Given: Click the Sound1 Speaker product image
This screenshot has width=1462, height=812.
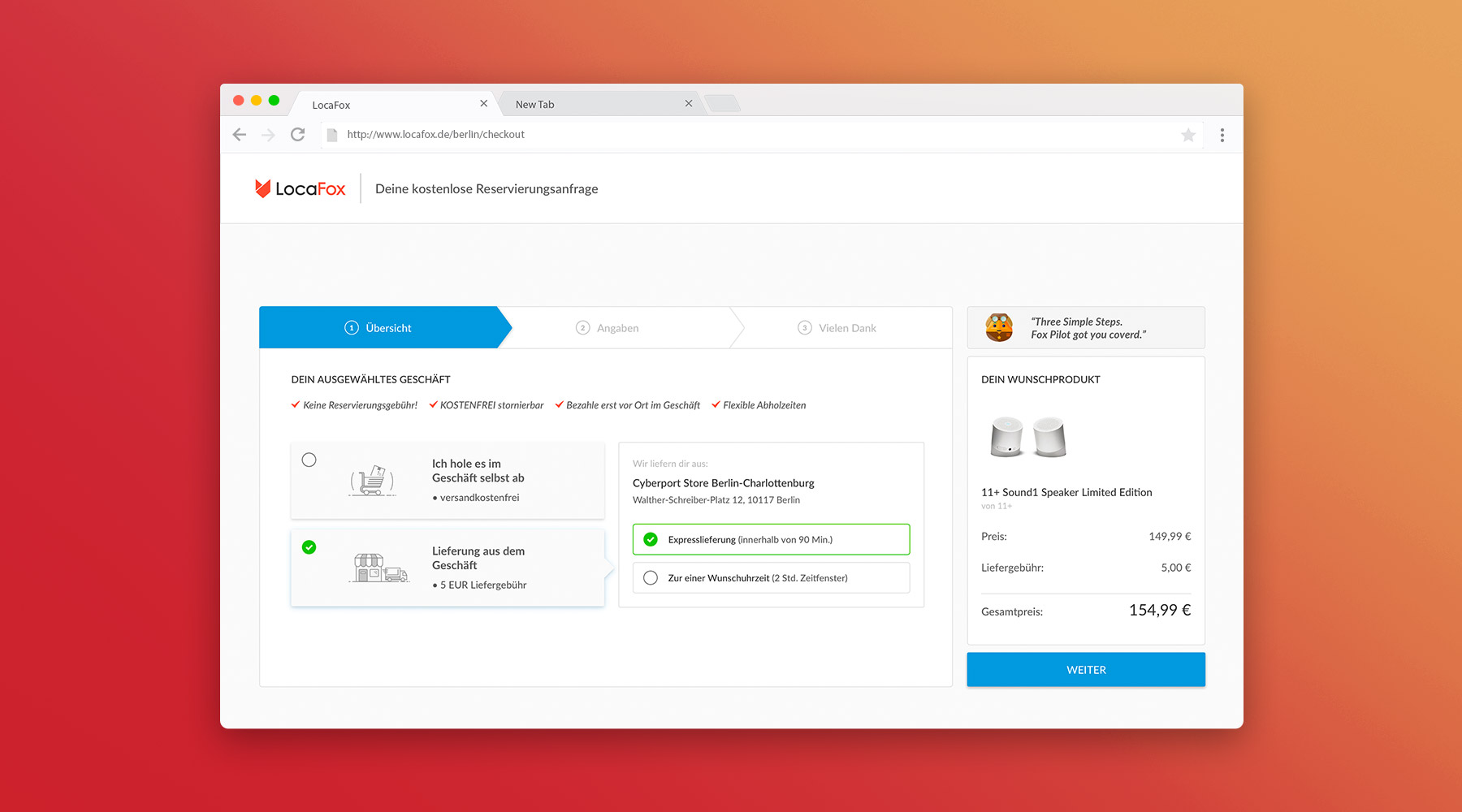Looking at the screenshot, I should pos(1028,437).
